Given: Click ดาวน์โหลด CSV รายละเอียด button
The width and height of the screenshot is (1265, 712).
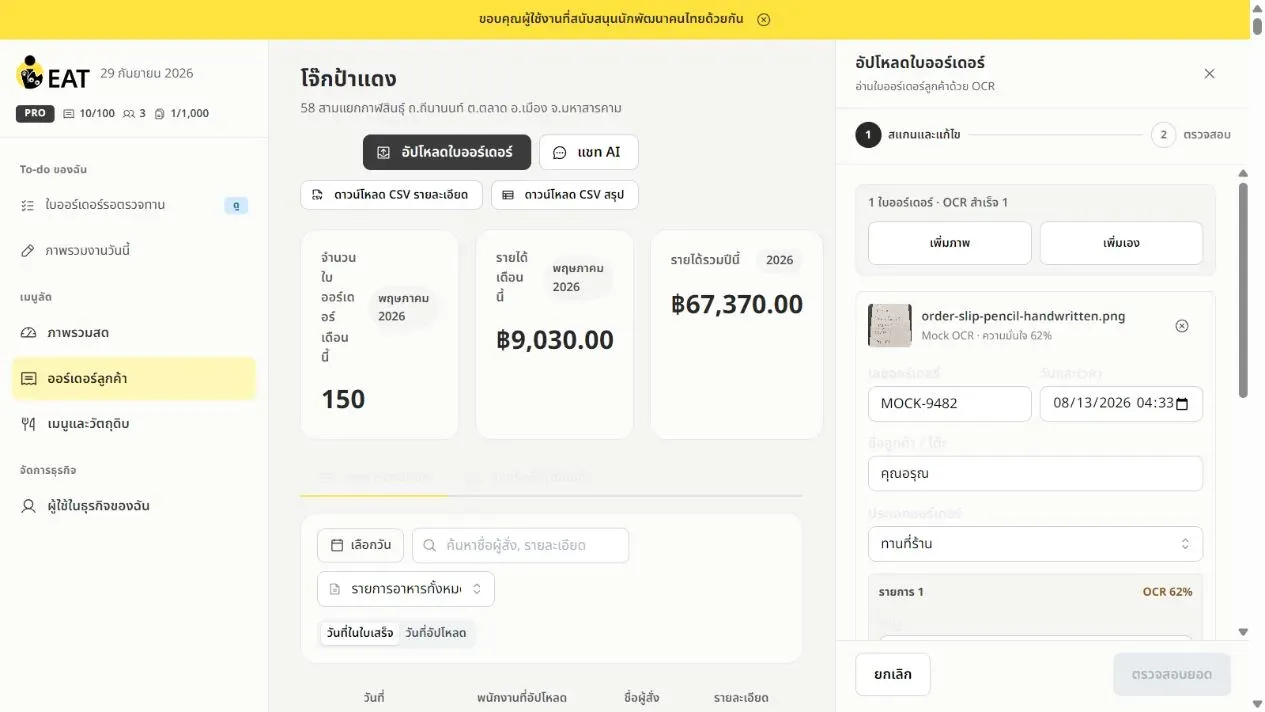Looking at the screenshot, I should pos(391,195).
